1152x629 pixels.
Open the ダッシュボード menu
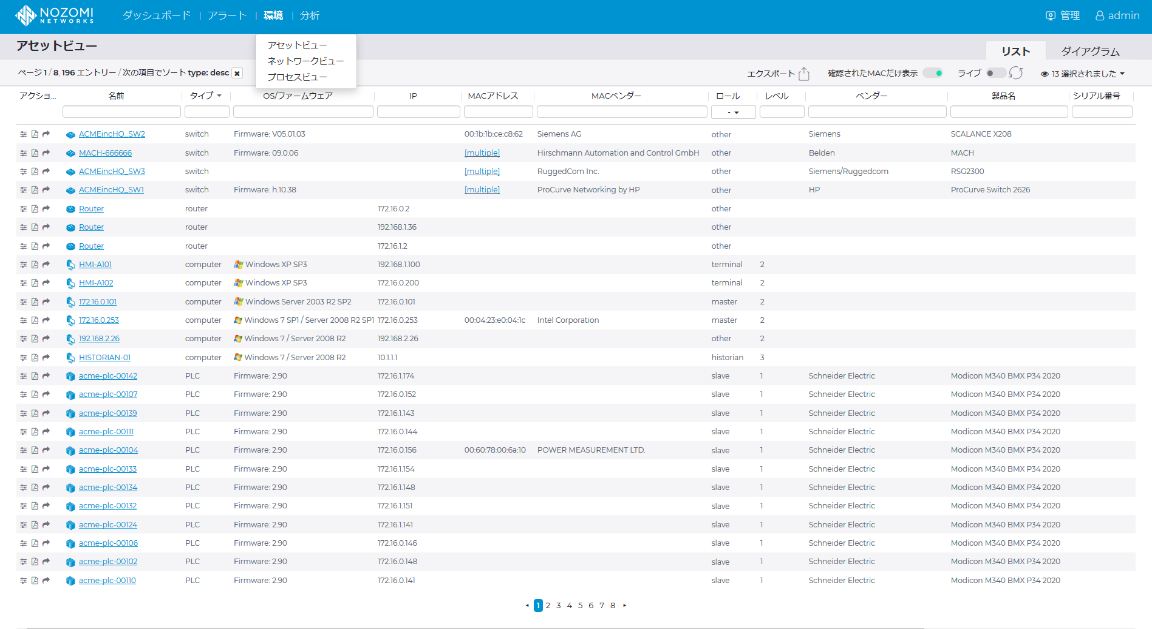(x=156, y=15)
